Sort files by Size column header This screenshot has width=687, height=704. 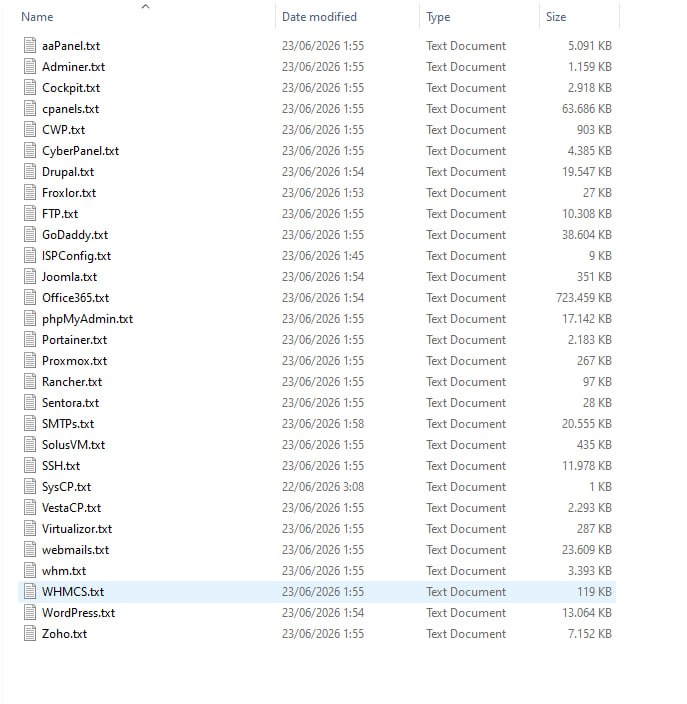coord(556,17)
